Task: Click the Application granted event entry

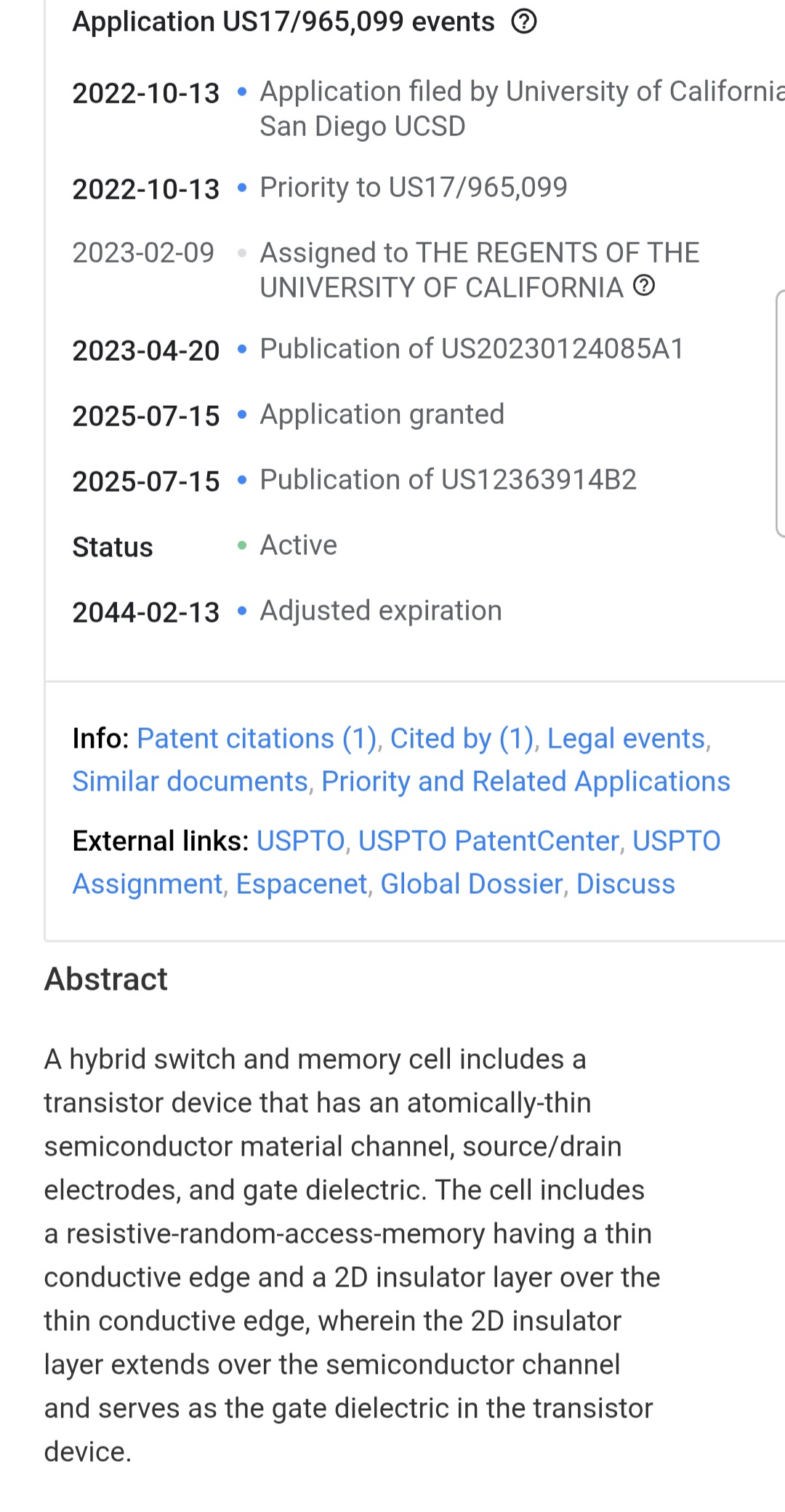Action: [x=382, y=415]
